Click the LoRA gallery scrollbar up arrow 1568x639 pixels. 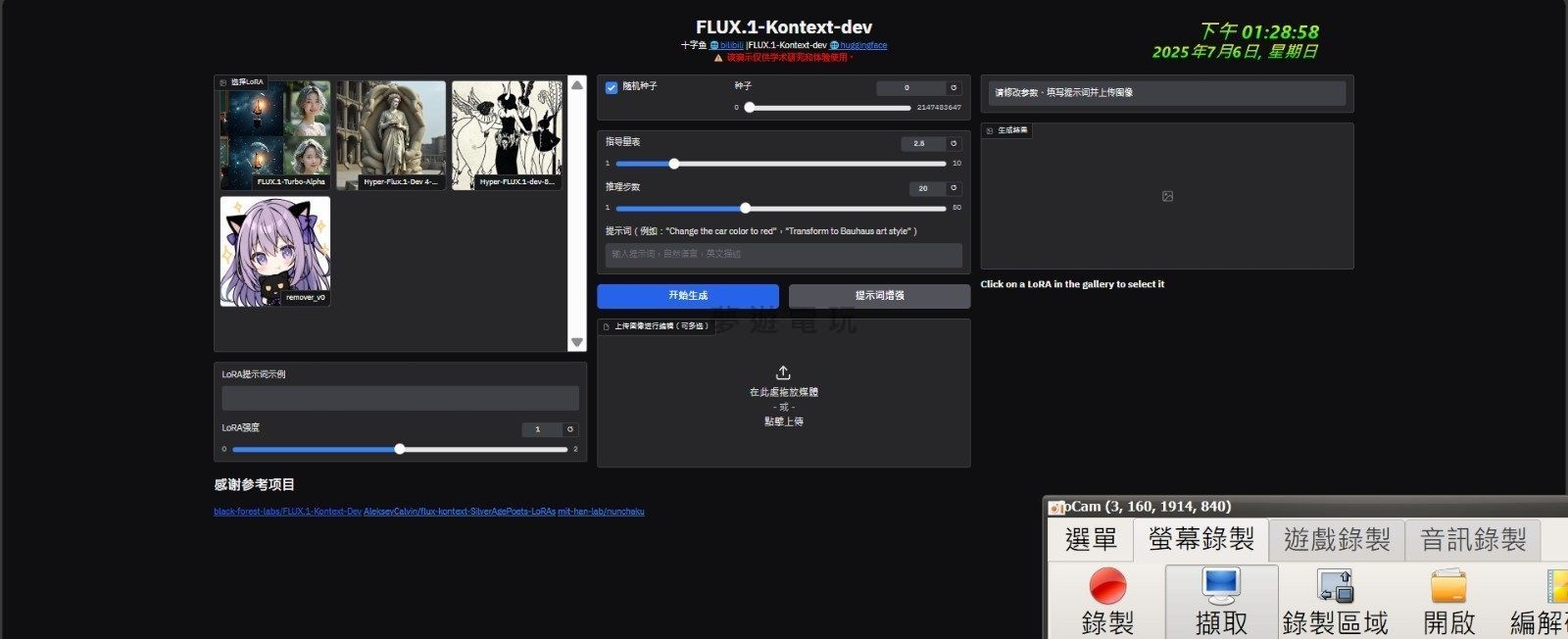coord(577,85)
